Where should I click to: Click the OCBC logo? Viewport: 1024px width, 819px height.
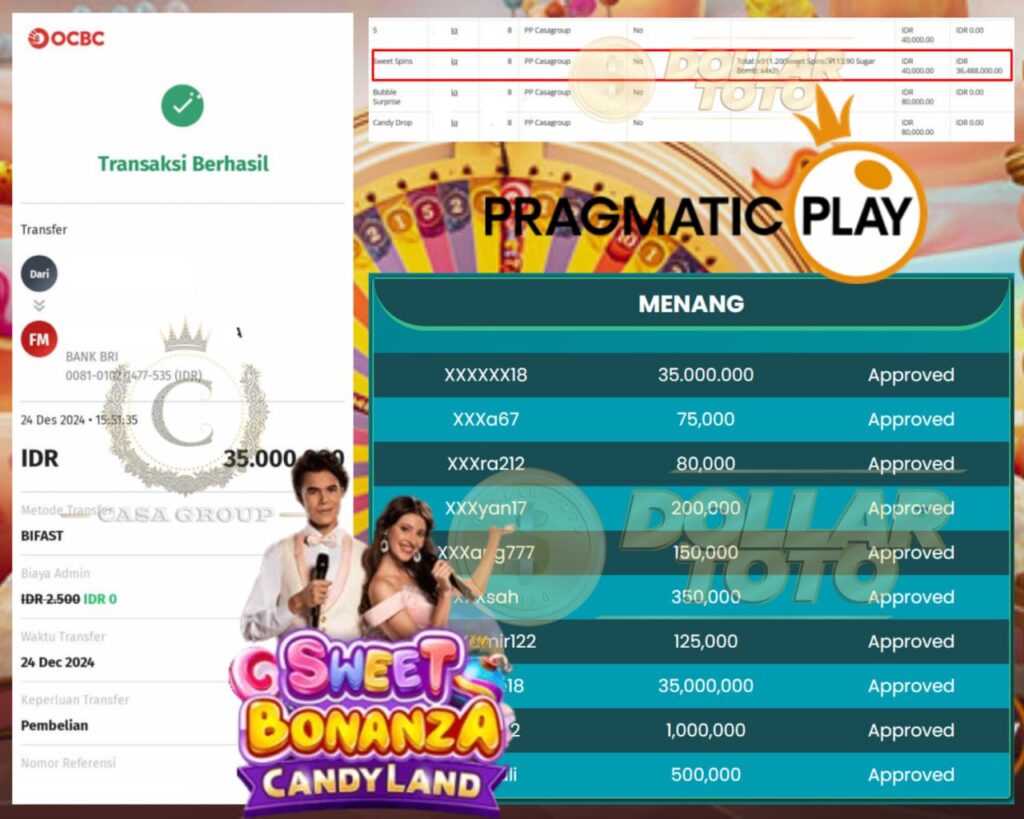66,39
